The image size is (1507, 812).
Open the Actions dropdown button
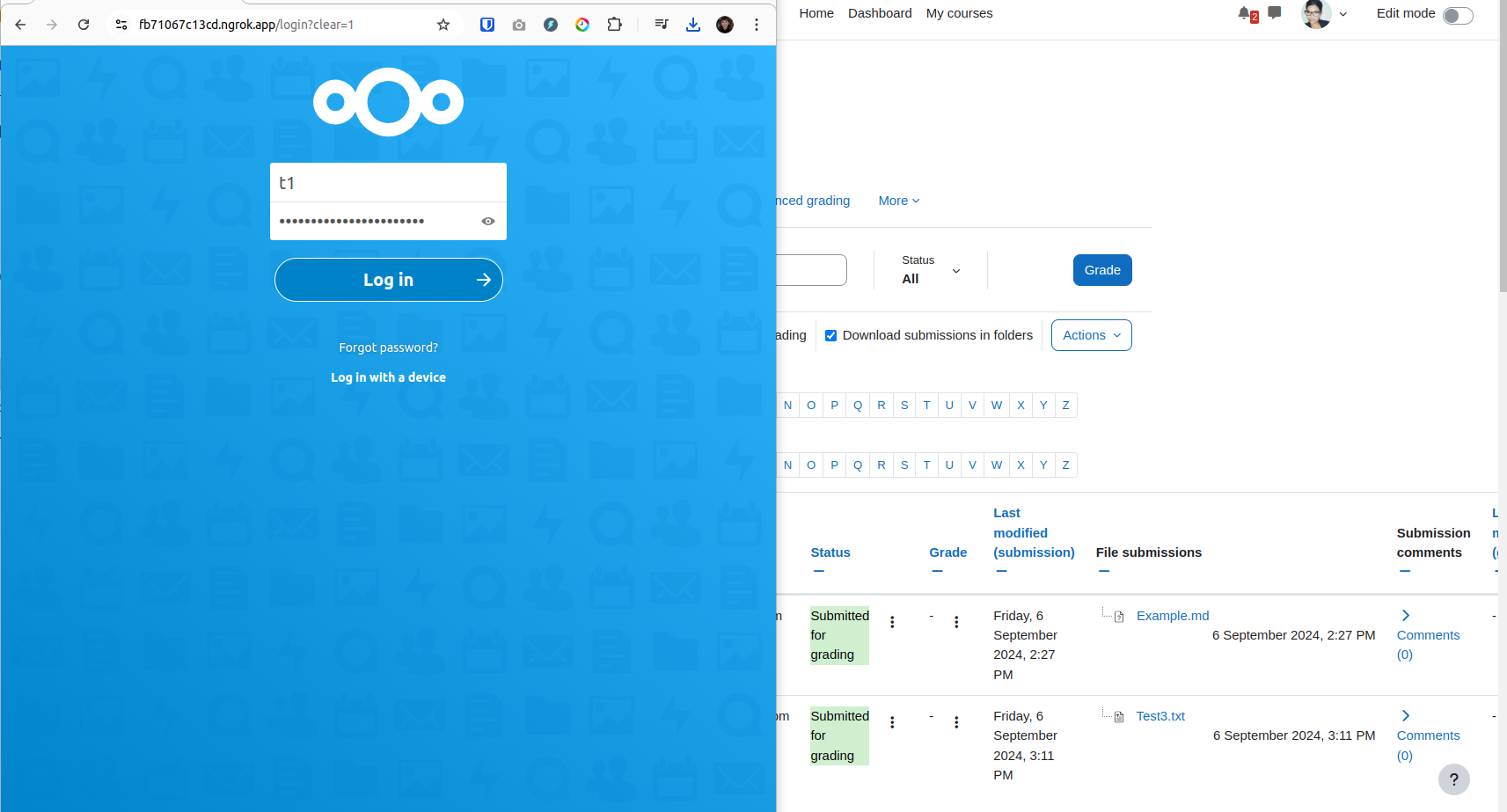pos(1092,335)
